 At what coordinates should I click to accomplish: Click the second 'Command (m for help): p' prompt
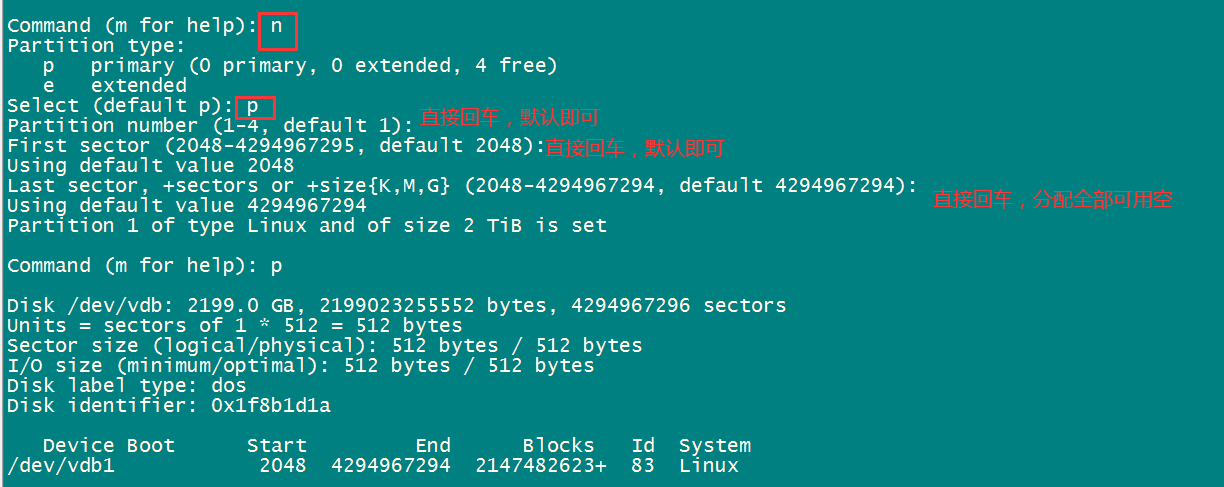(145, 266)
